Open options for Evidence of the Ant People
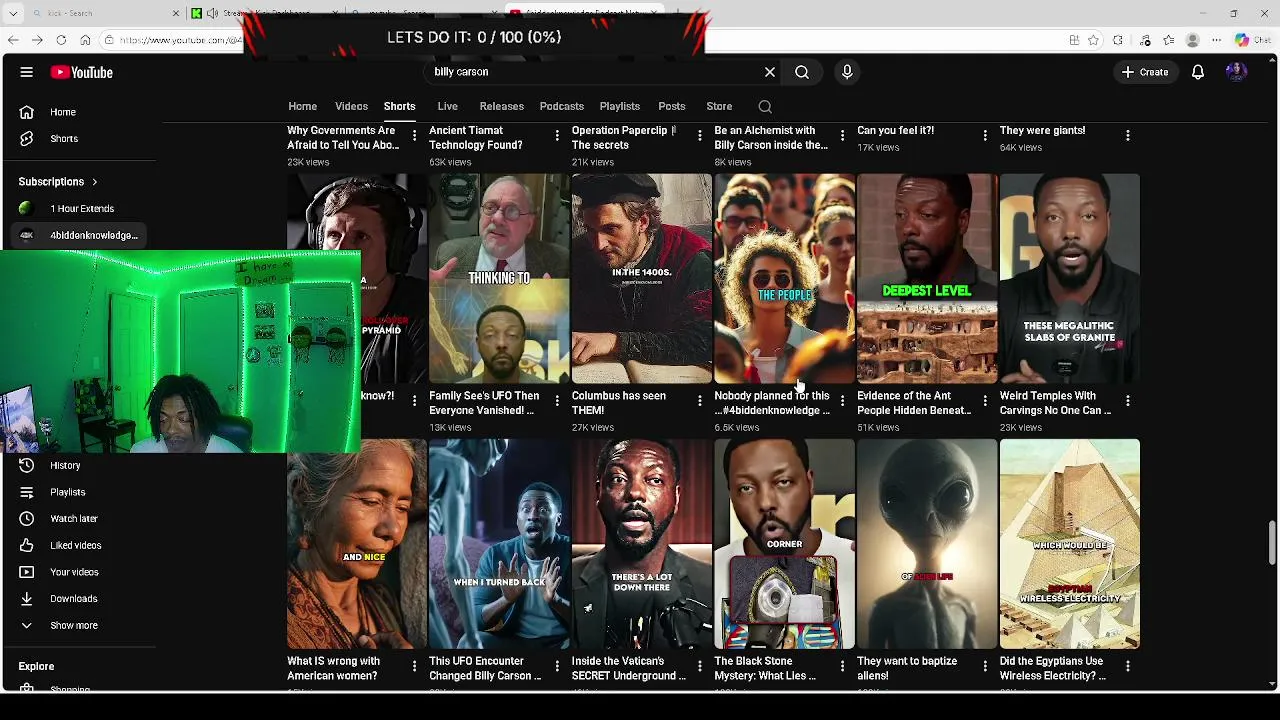 point(985,401)
